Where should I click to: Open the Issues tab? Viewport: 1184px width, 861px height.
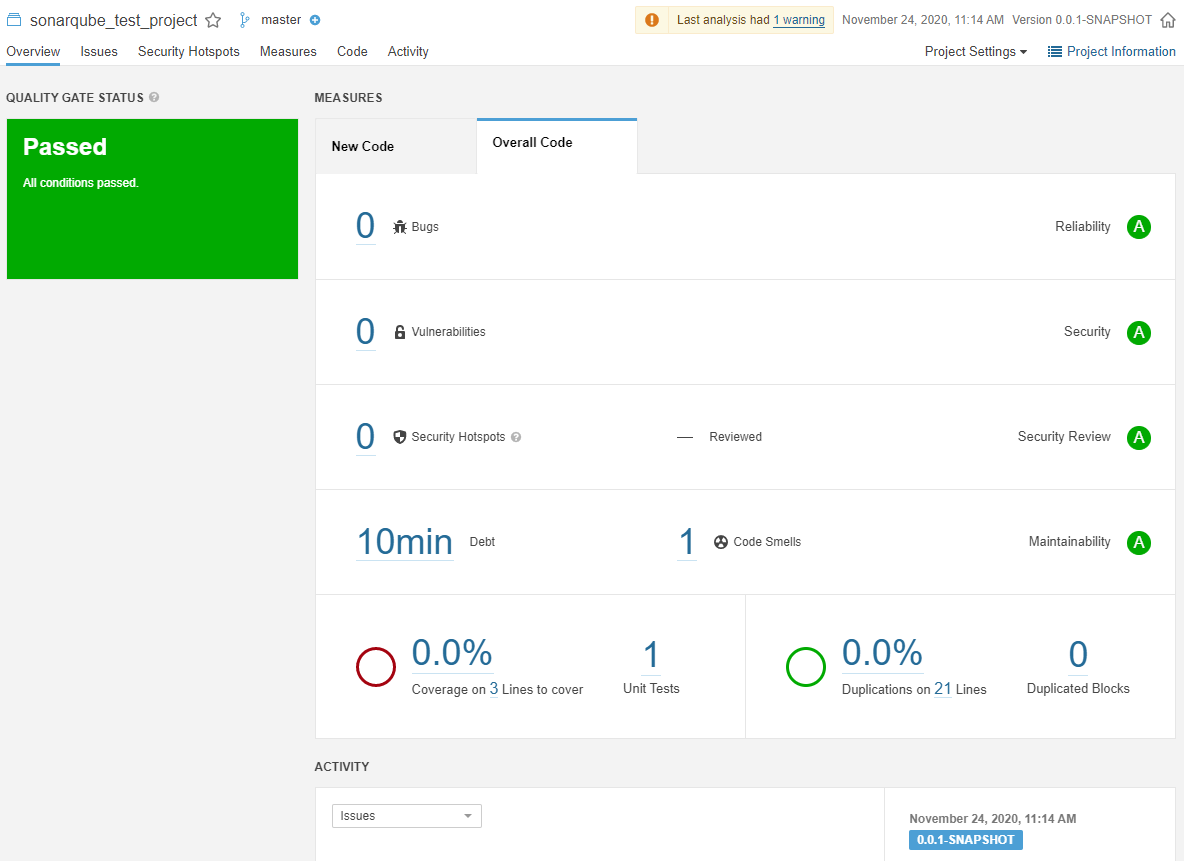coord(99,51)
